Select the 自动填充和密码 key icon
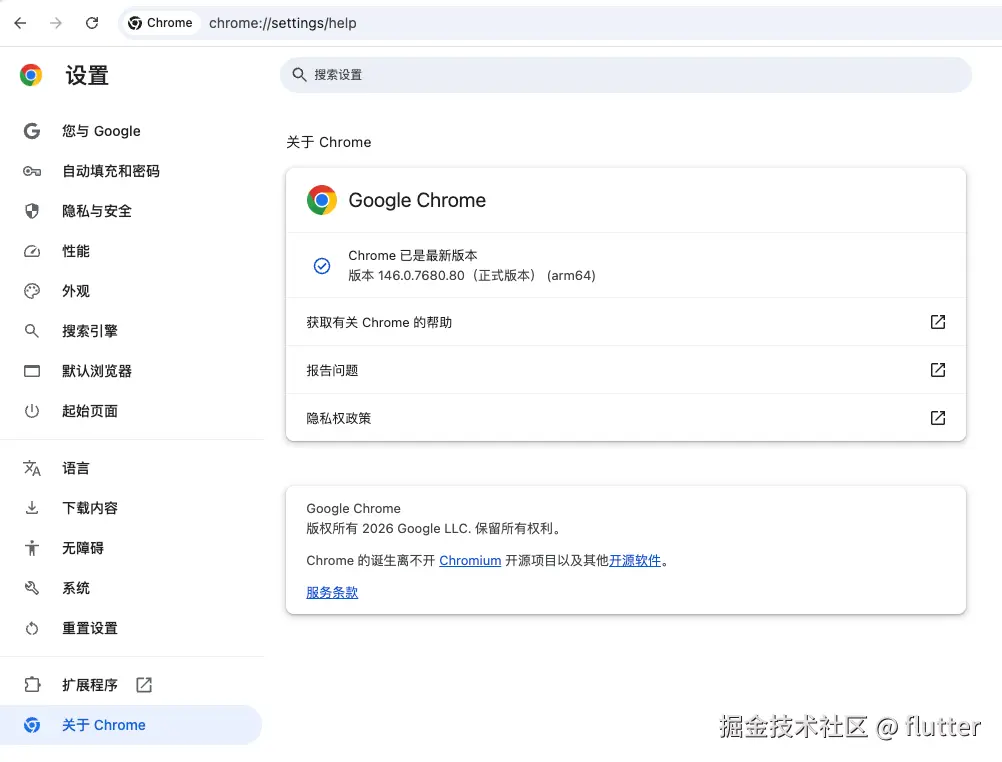1002x762 pixels. (x=31, y=171)
